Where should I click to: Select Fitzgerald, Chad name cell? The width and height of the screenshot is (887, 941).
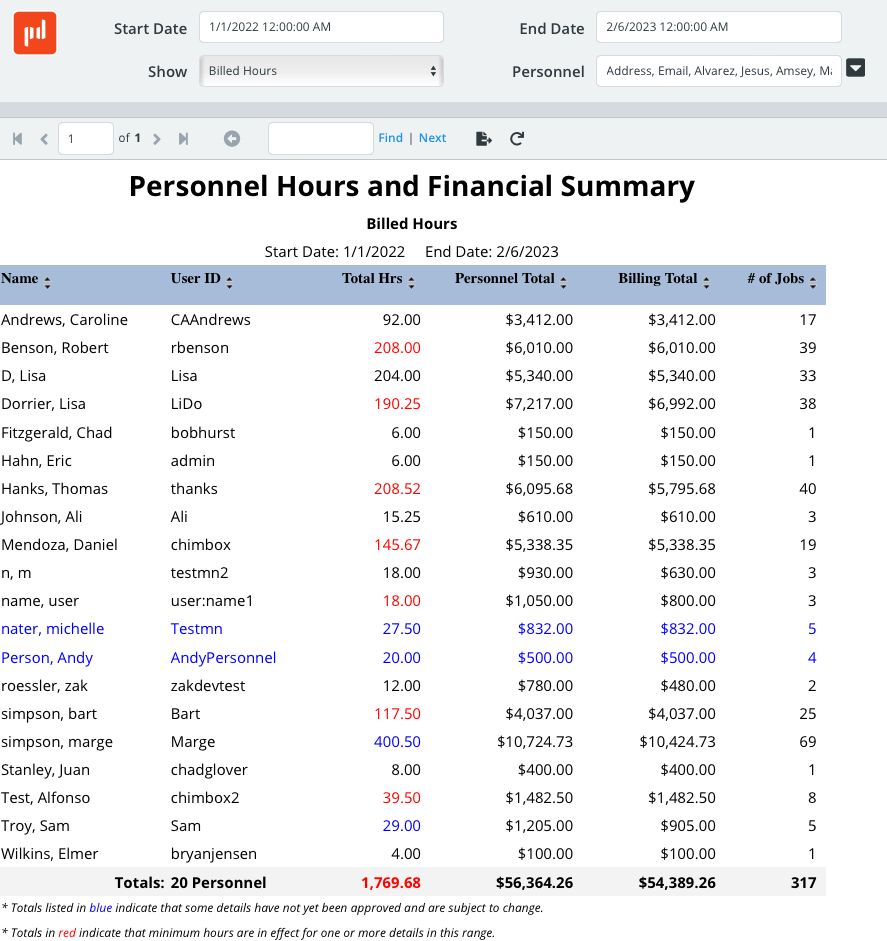click(x=56, y=433)
